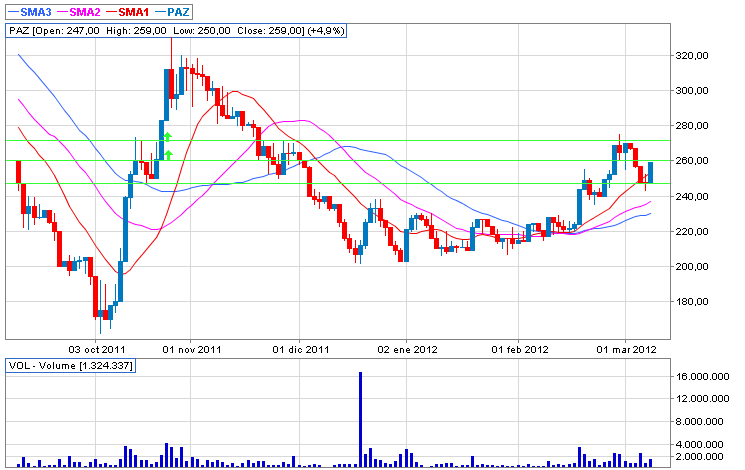Image resolution: width=745 pixels, height=470 pixels.
Task: Click the VOL - Volume label box
Action: (x=71, y=365)
